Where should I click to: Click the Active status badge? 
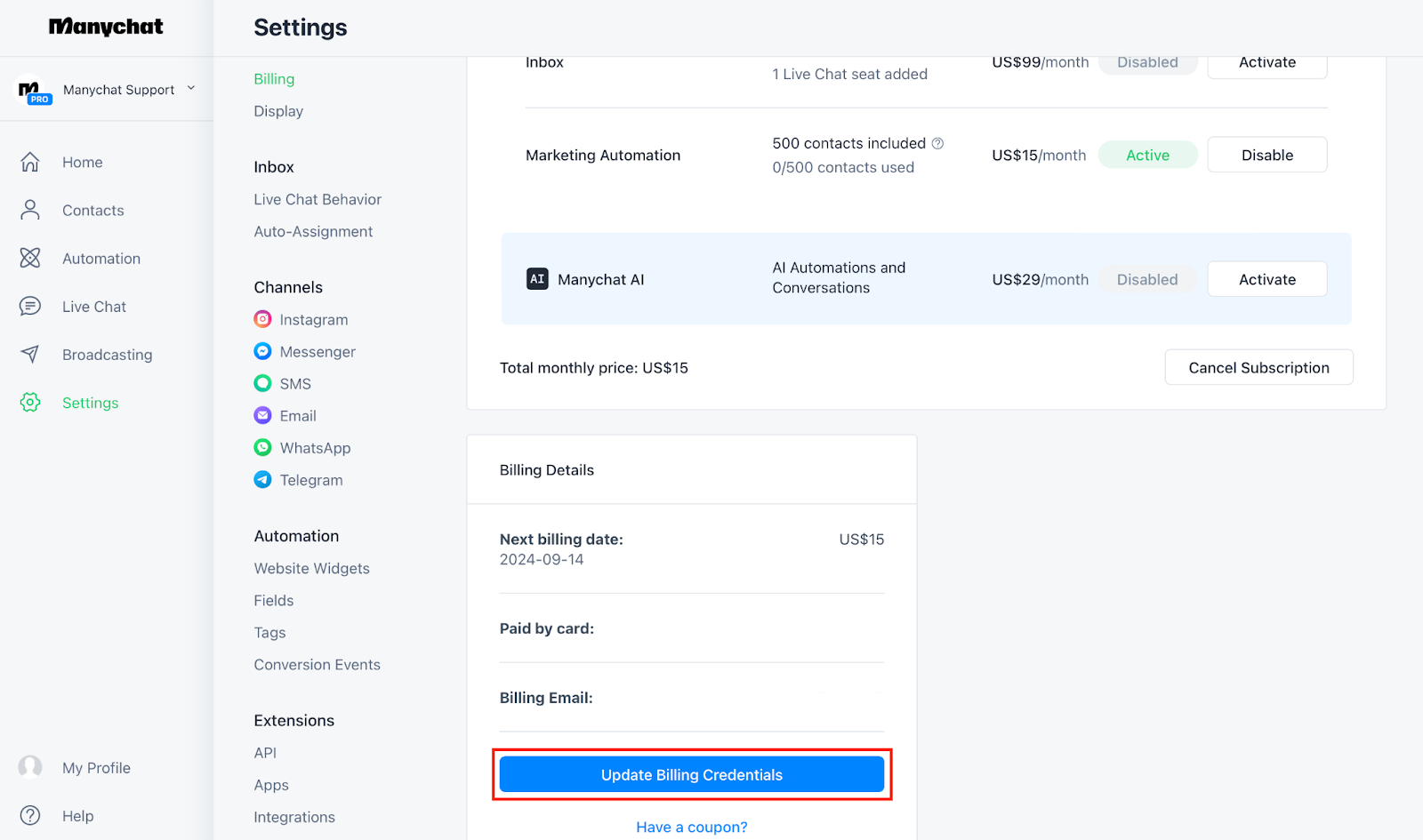click(1147, 155)
